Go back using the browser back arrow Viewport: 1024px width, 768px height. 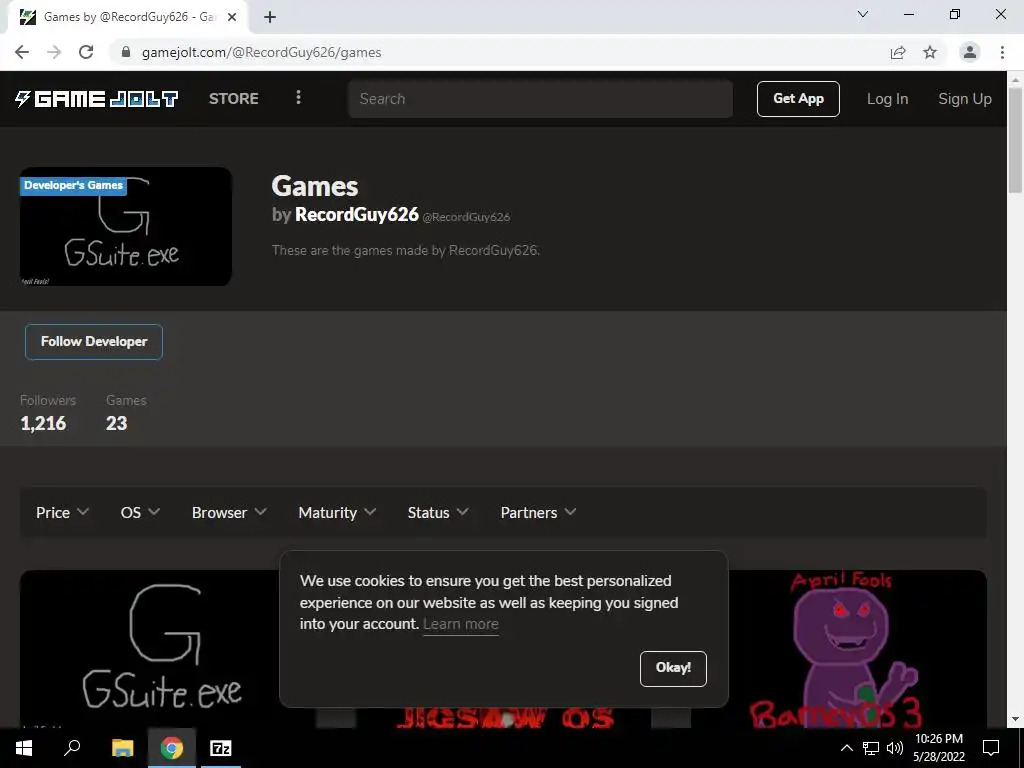pyautogui.click(x=22, y=52)
